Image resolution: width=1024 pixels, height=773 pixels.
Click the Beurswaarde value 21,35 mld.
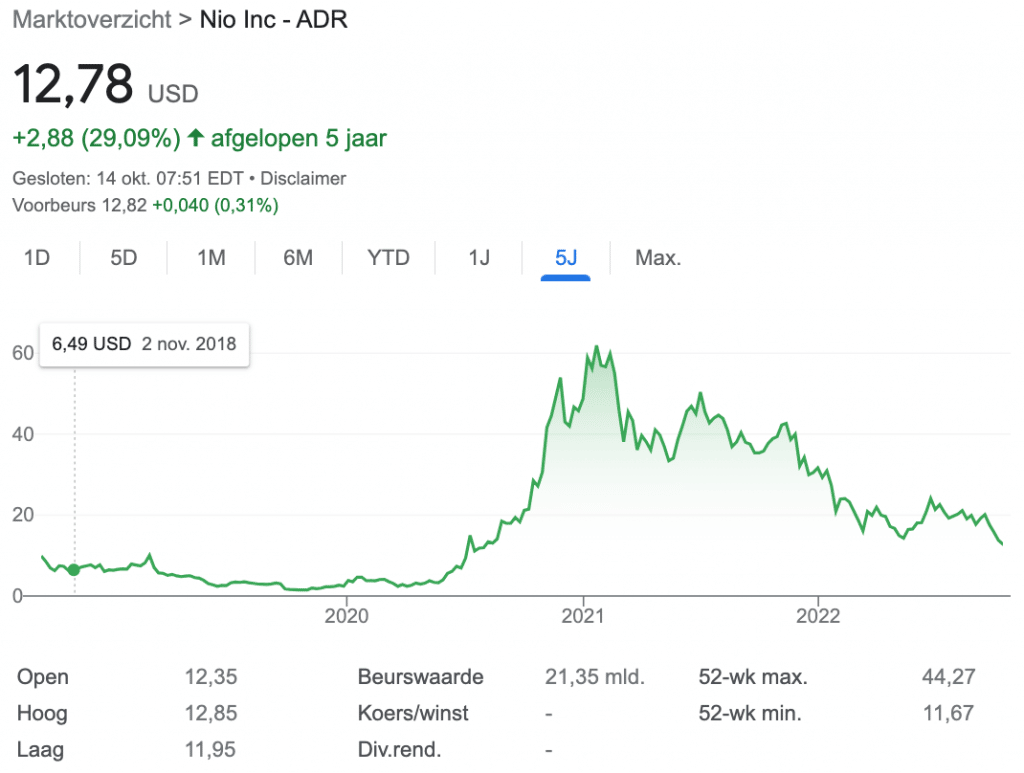tap(595, 677)
